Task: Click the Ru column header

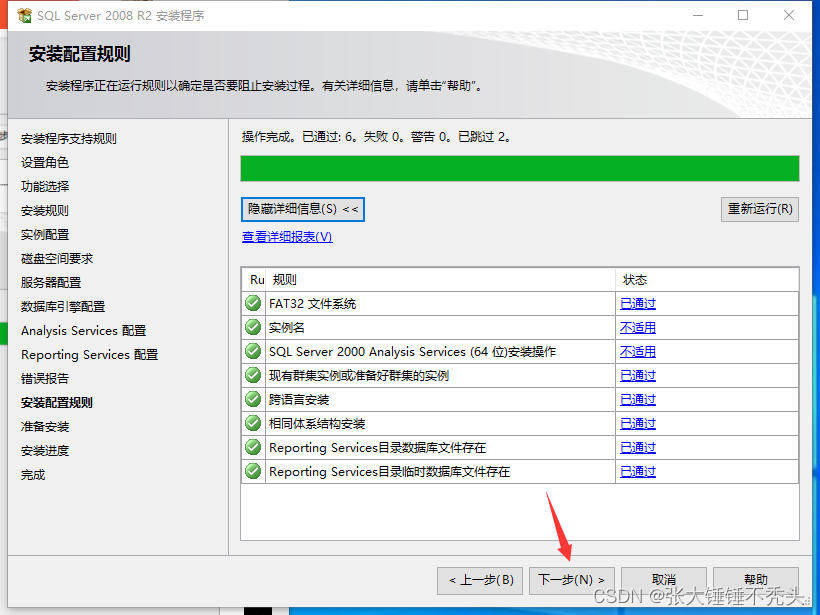Action: (254, 280)
